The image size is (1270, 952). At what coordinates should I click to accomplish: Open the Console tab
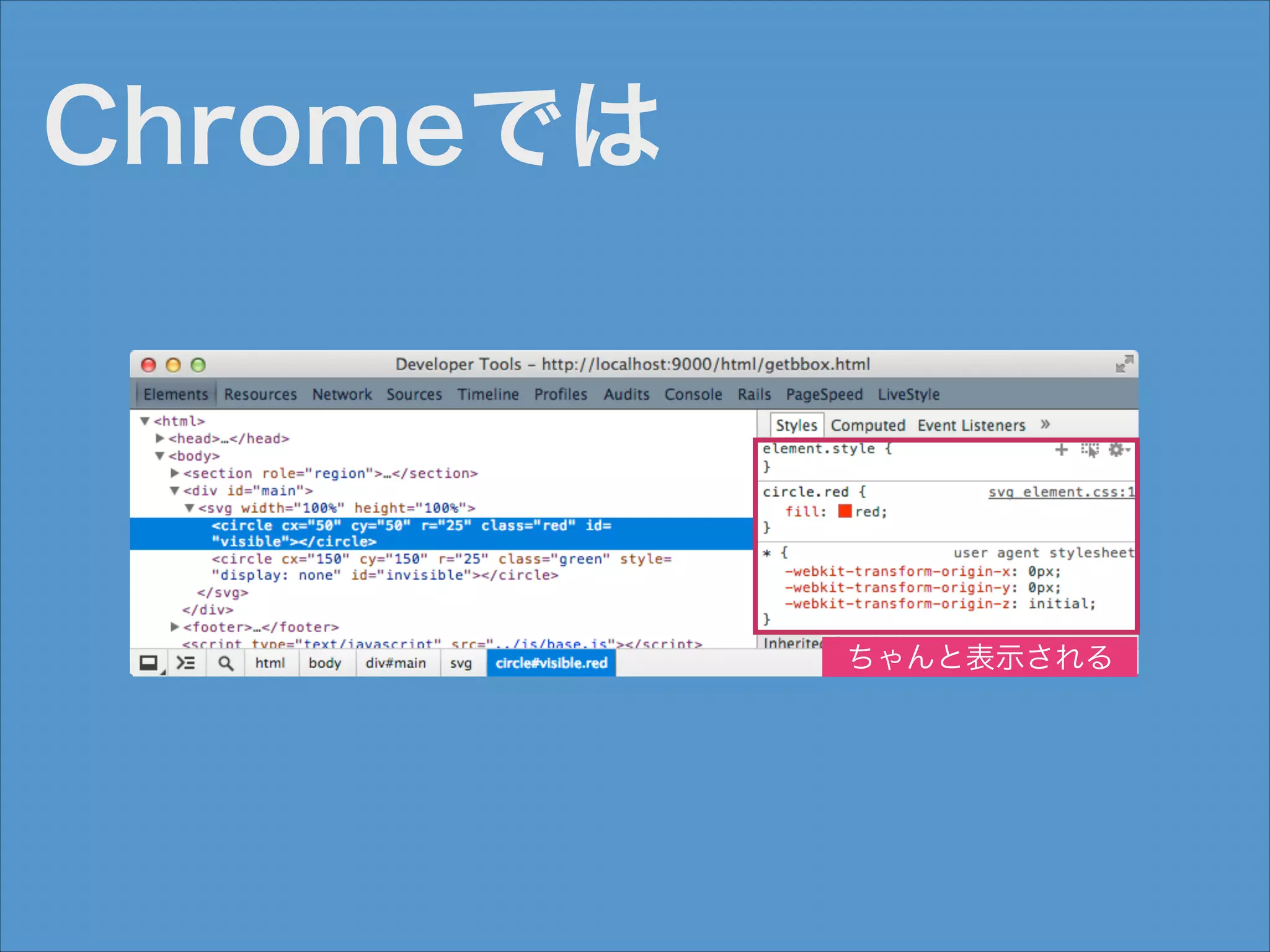tap(693, 394)
